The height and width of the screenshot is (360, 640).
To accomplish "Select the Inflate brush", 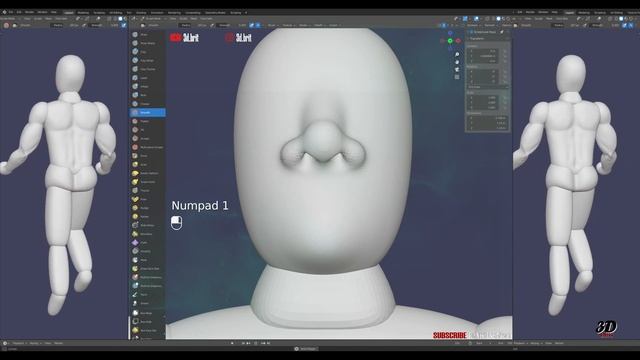I will click(x=147, y=86).
